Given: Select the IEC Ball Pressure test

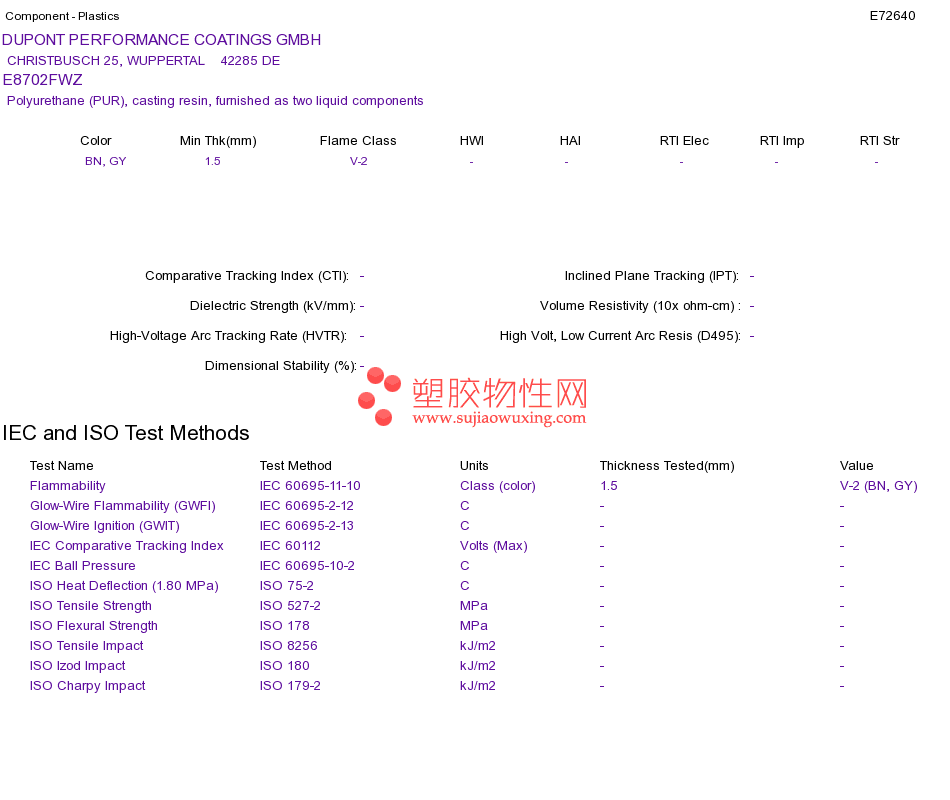Looking at the screenshot, I should pyautogui.click(x=82, y=566).
